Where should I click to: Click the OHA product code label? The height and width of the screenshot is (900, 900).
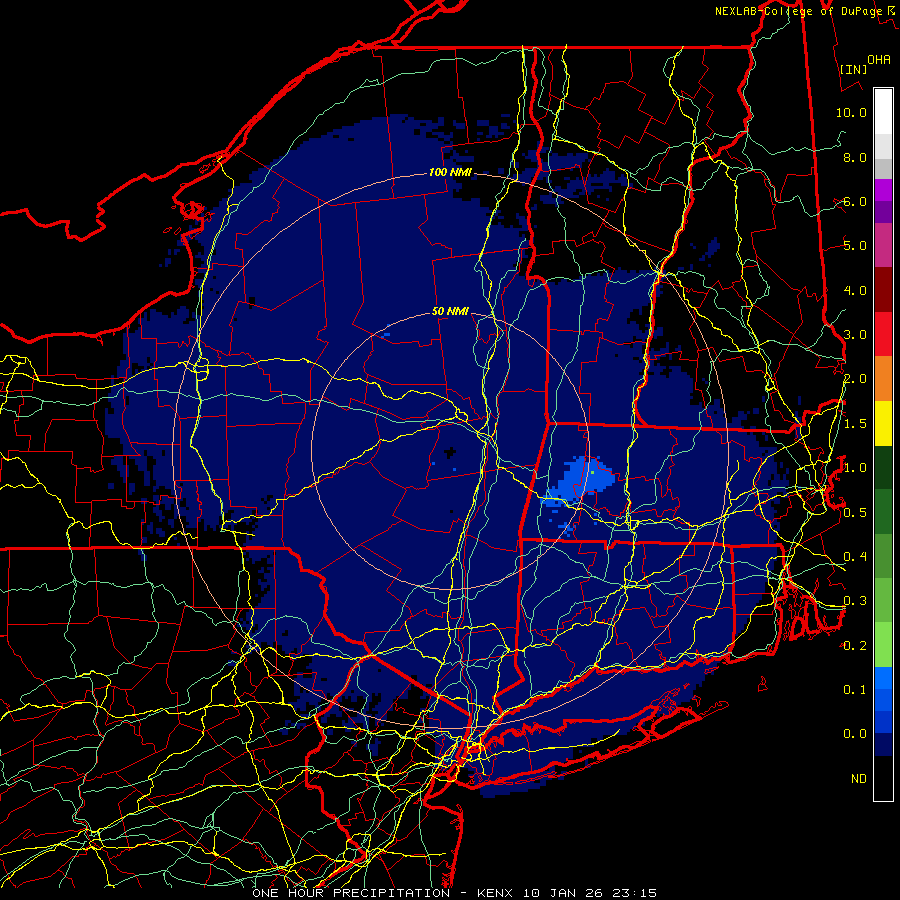pyautogui.click(x=878, y=59)
